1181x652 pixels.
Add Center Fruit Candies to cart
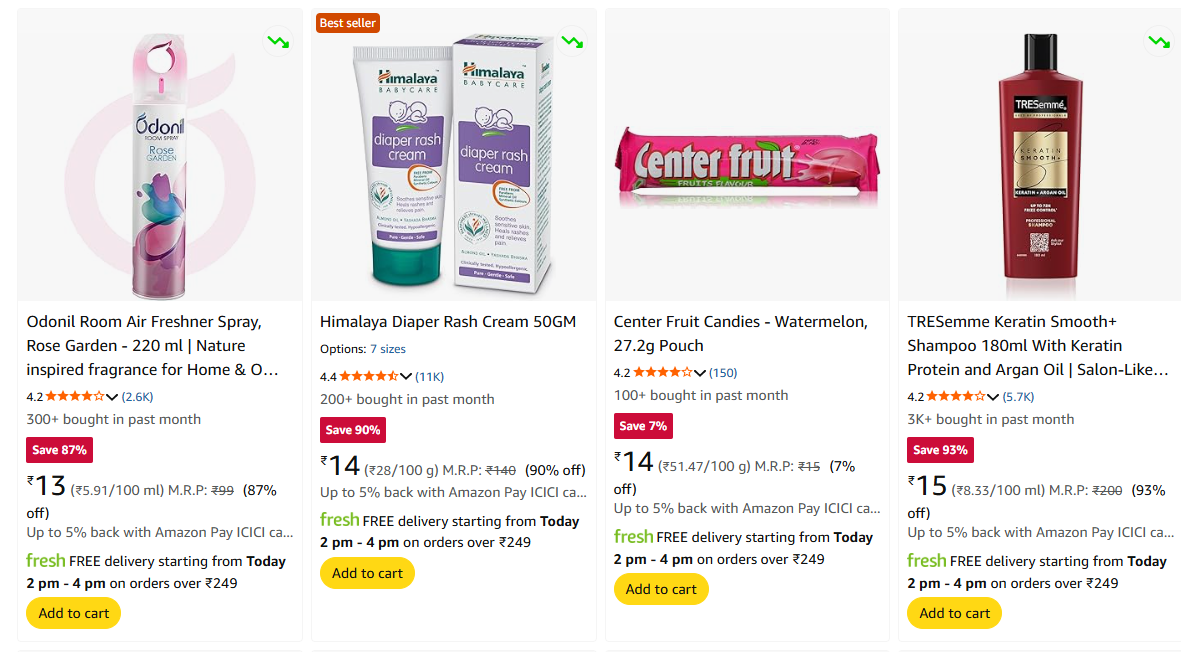tap(661, 589)
